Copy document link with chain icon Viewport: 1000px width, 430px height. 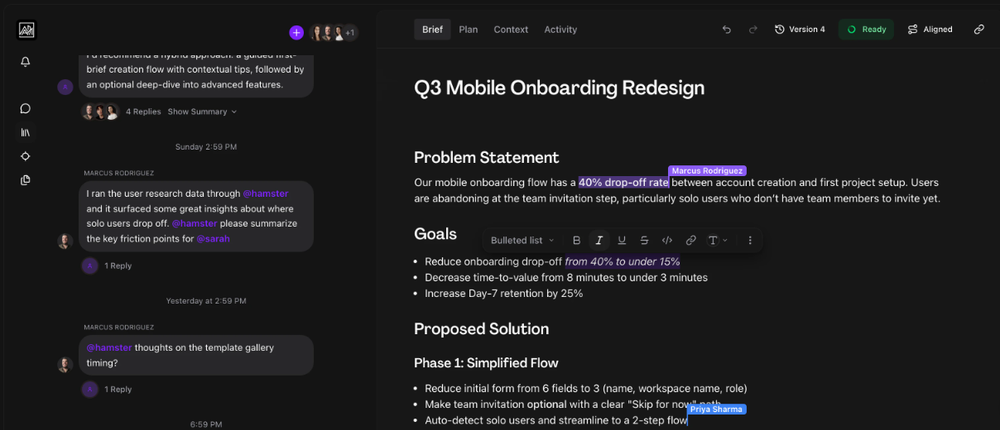[979, 30]
